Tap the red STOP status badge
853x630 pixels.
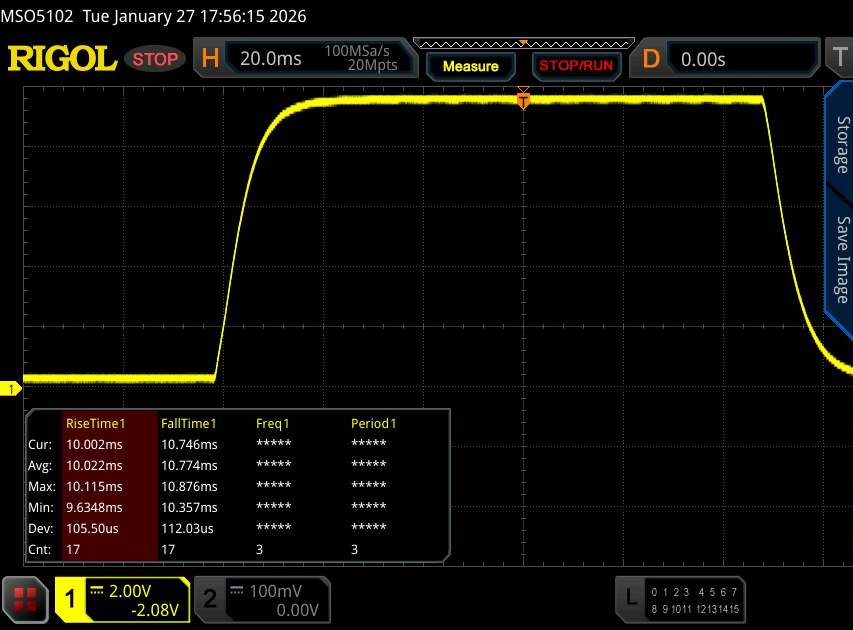click(155, 59)
